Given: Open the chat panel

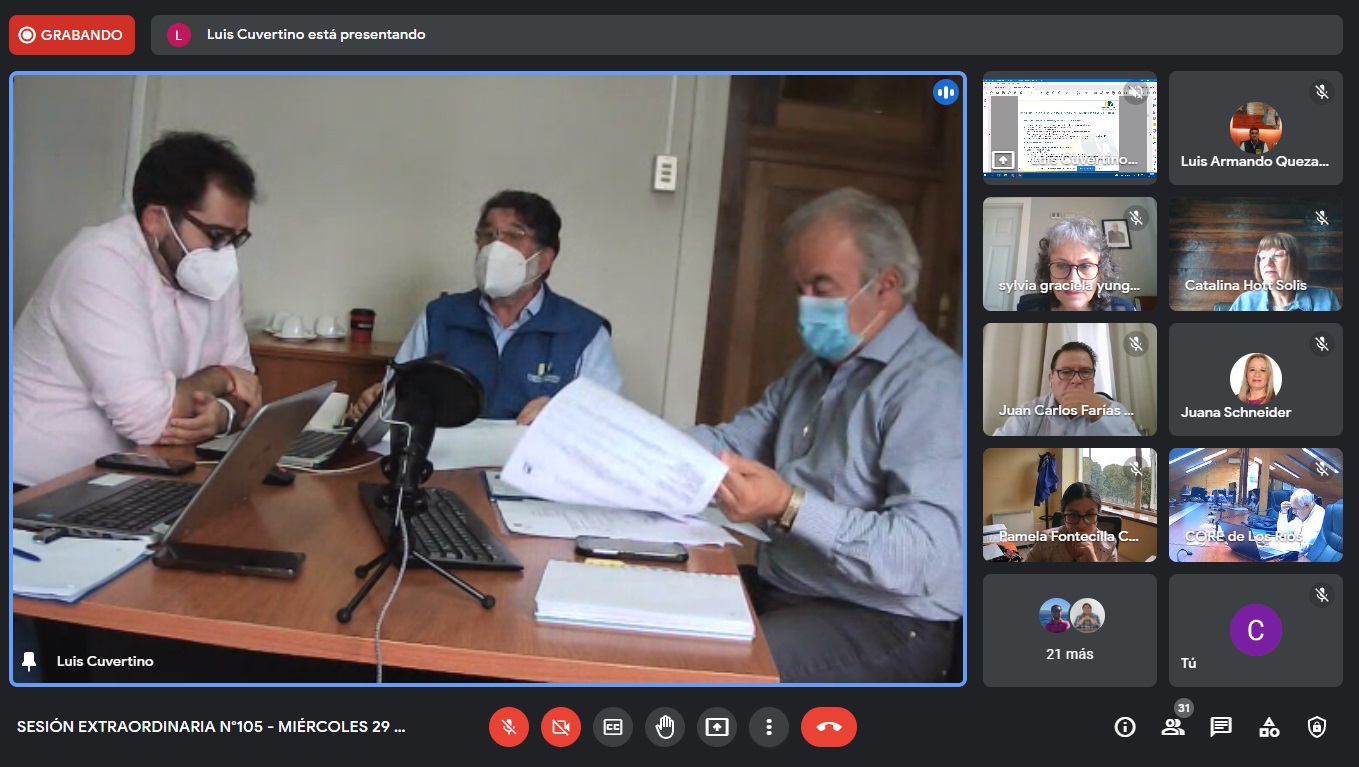Looking at the screenshot, I should pyautogui.click(x=1221, y=727).
